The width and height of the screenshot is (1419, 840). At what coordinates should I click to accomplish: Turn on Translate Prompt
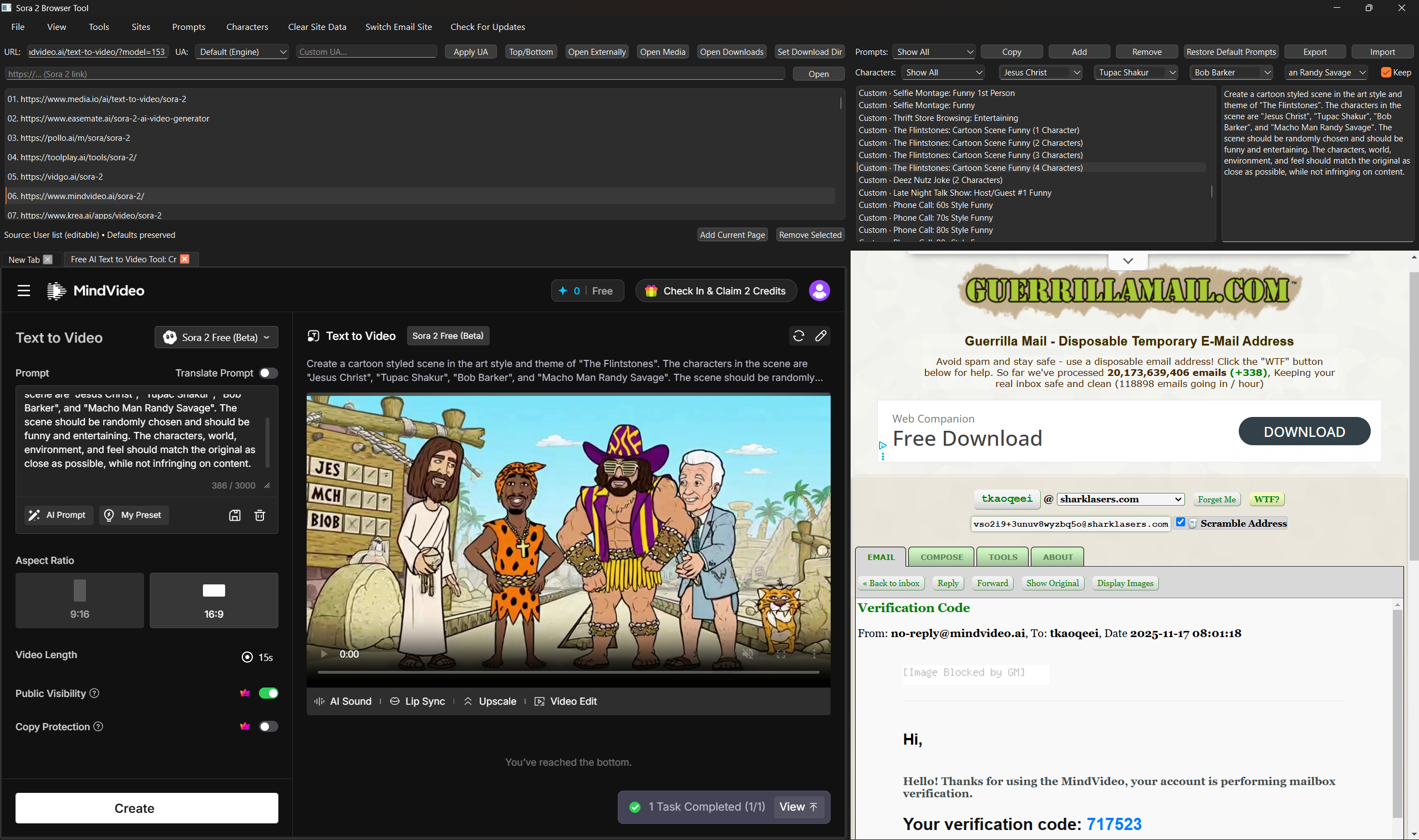(268, 373)
